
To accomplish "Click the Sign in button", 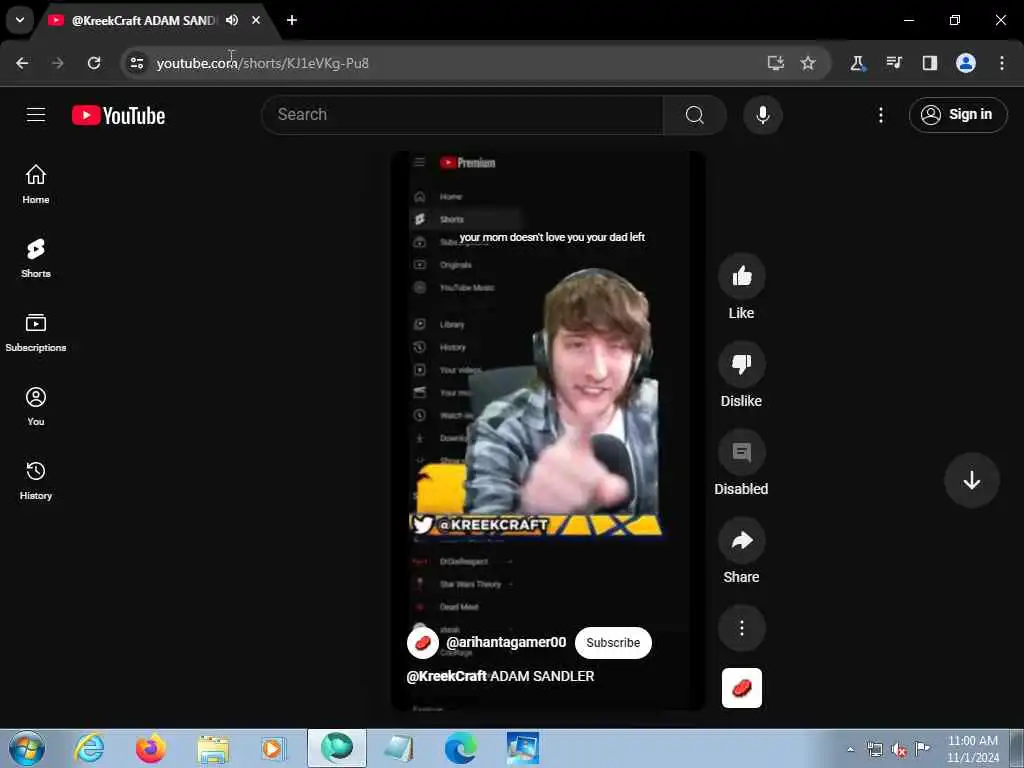I will pyautogui.click(x=958, y=115).
